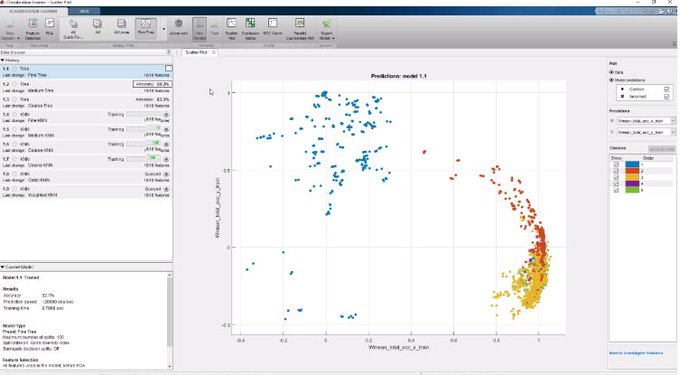This screenshot has width=680, height=375.
Task: Toggle Show checkbox for class 4
Action: (x=616, y=184)
